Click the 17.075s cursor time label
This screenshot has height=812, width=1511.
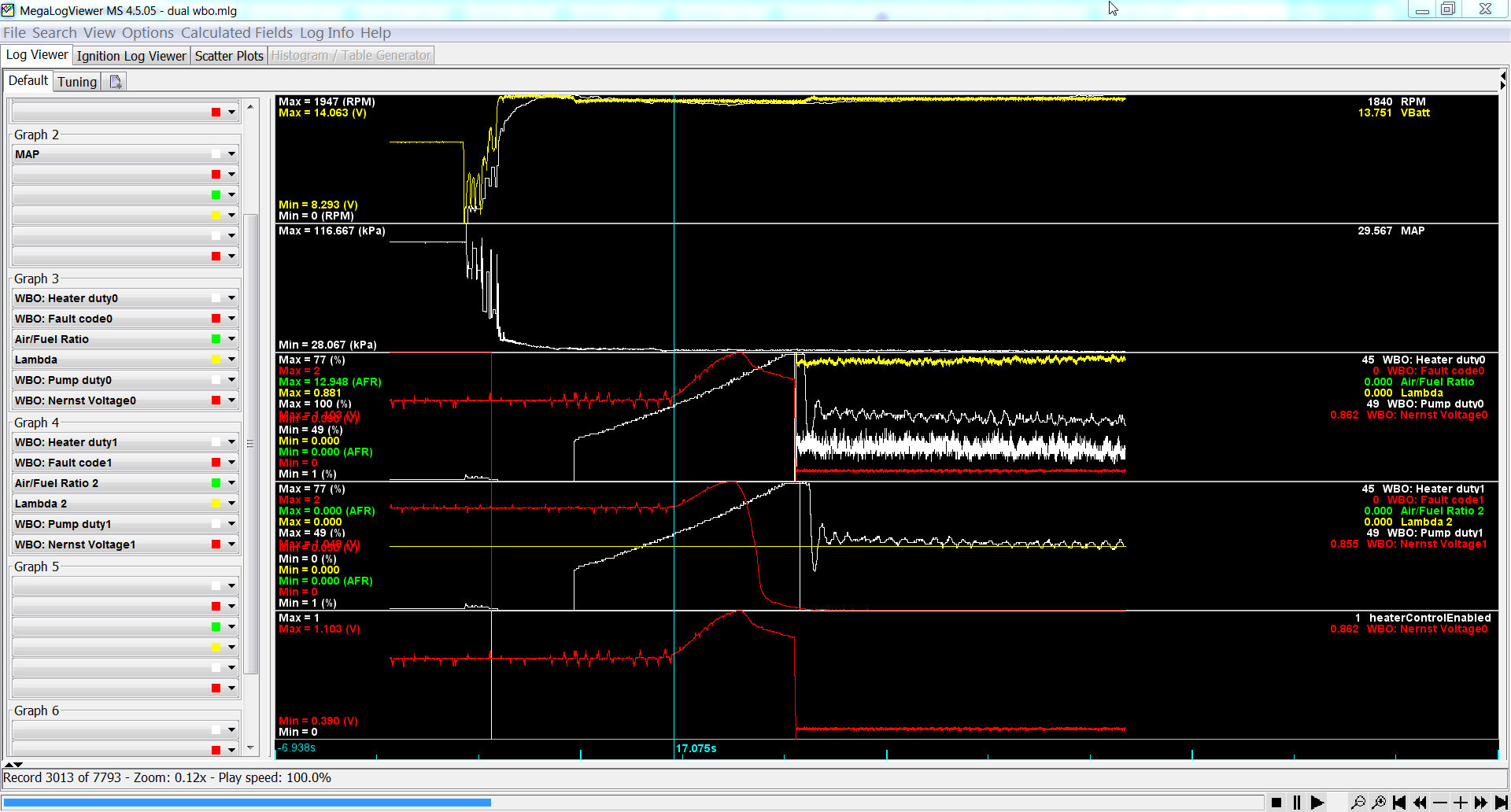[696, 748]
